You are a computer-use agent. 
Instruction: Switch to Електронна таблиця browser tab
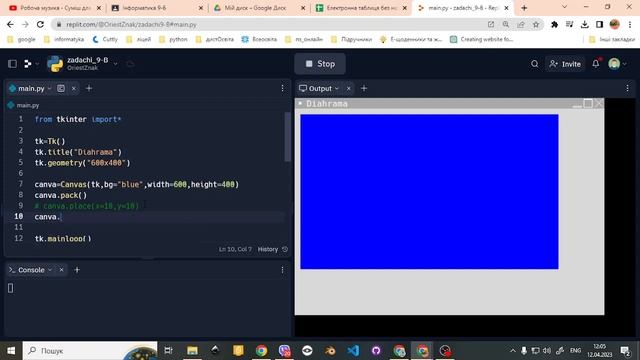(361, 8)
